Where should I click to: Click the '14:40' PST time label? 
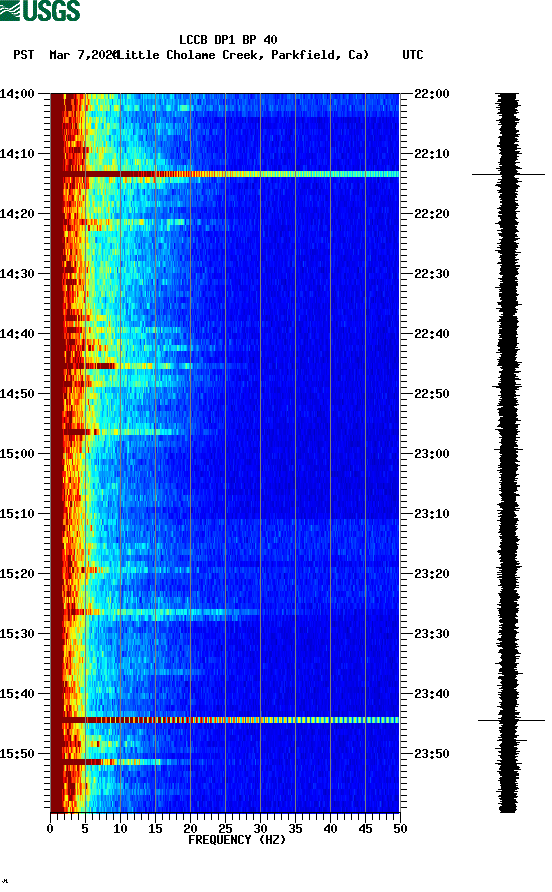(x=17, y=333)
